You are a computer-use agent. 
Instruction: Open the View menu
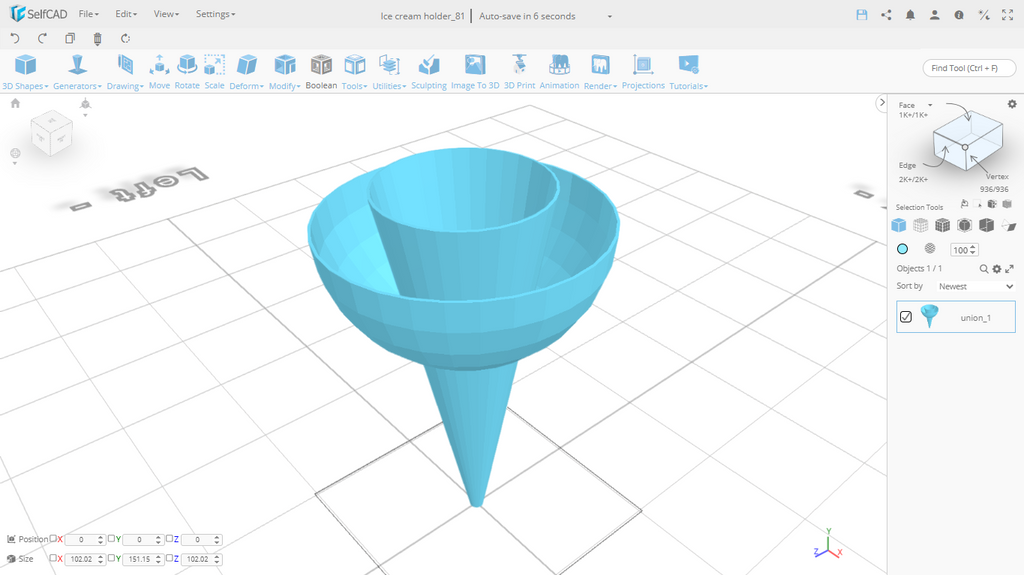point(166,14)
